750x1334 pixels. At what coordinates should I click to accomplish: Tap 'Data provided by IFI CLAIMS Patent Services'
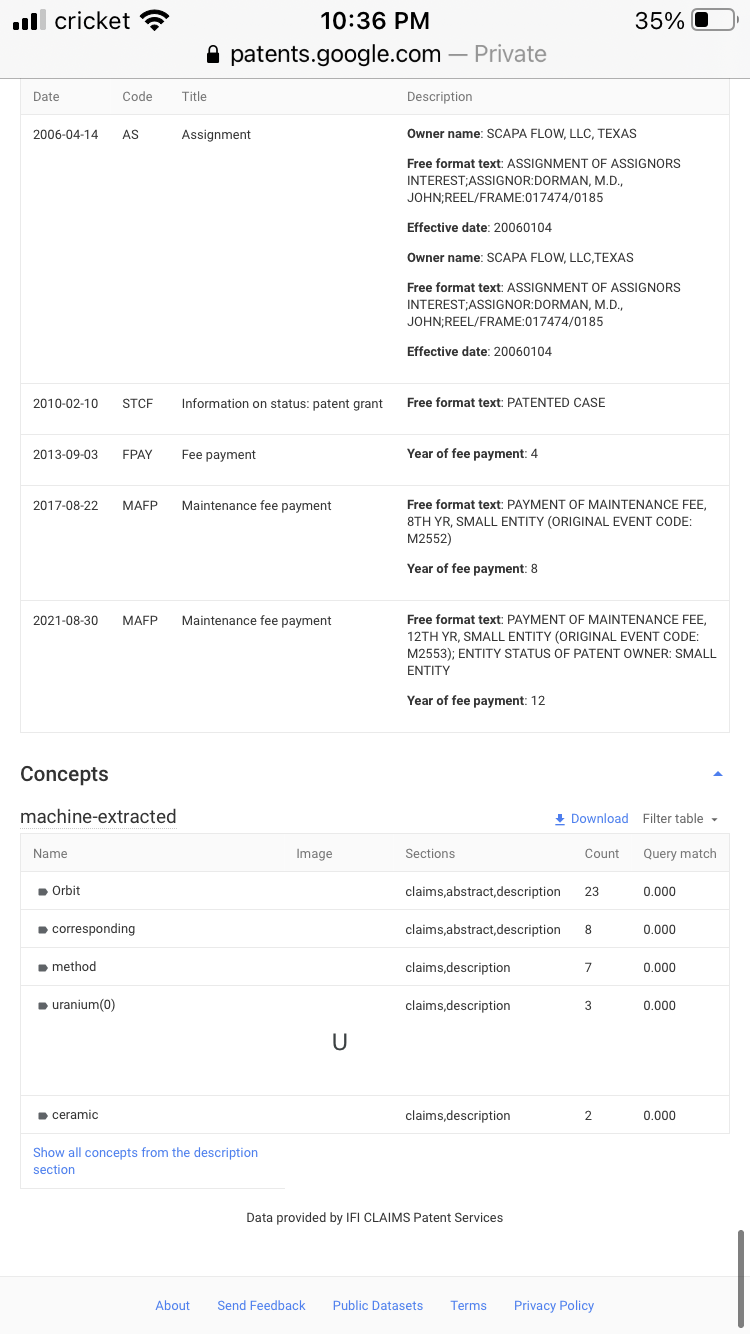(x=375, y=1218)
